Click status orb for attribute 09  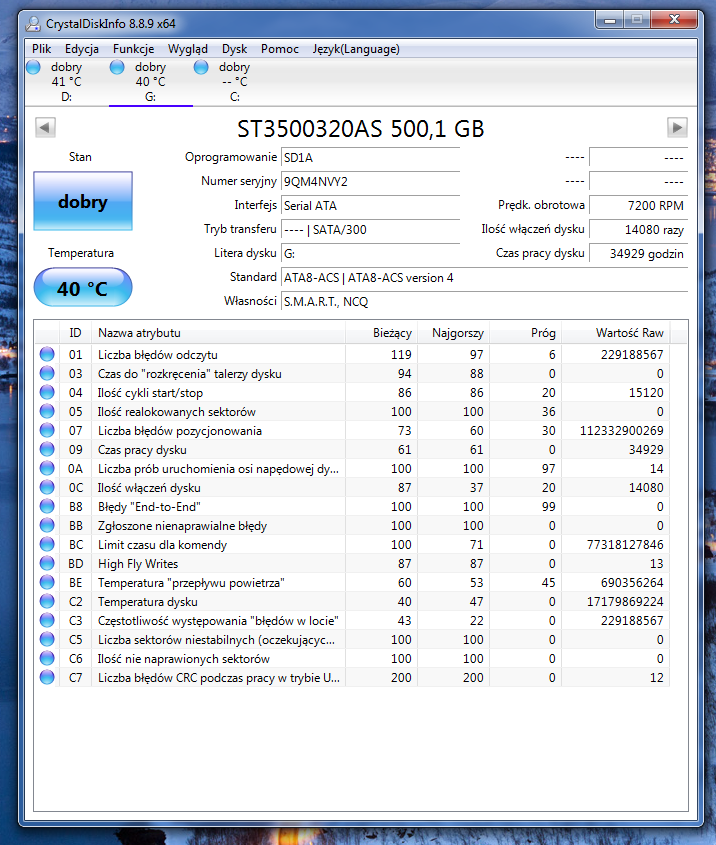pyautogui.click(x=47, y=449)
